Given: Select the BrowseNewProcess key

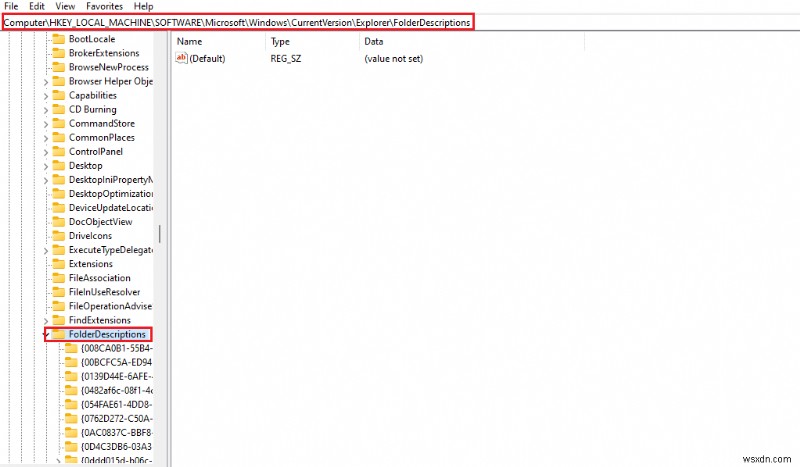Looking at the screenshot, I should pos(109,67).
